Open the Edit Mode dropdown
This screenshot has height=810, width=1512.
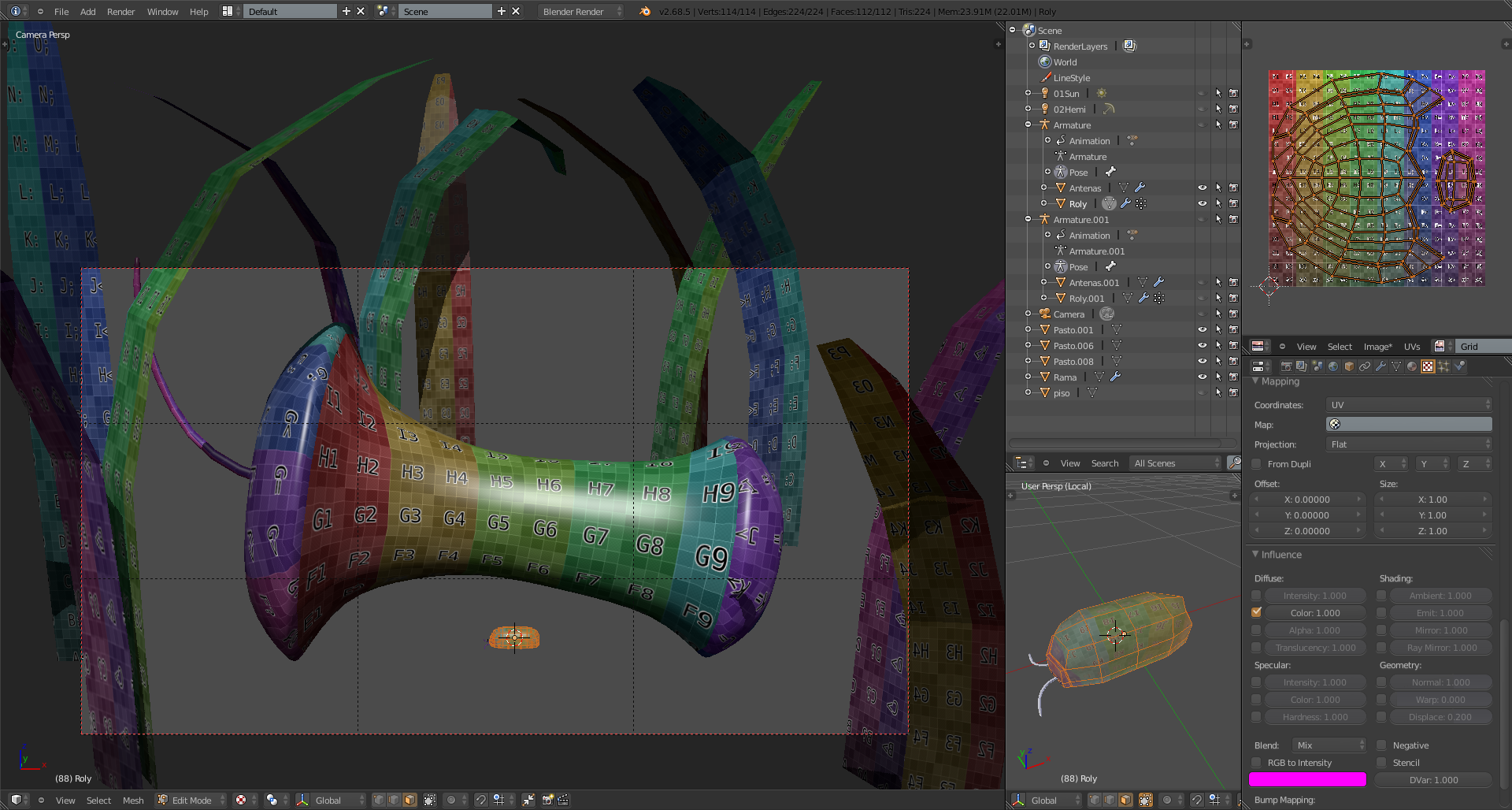(x=191, y=800)
